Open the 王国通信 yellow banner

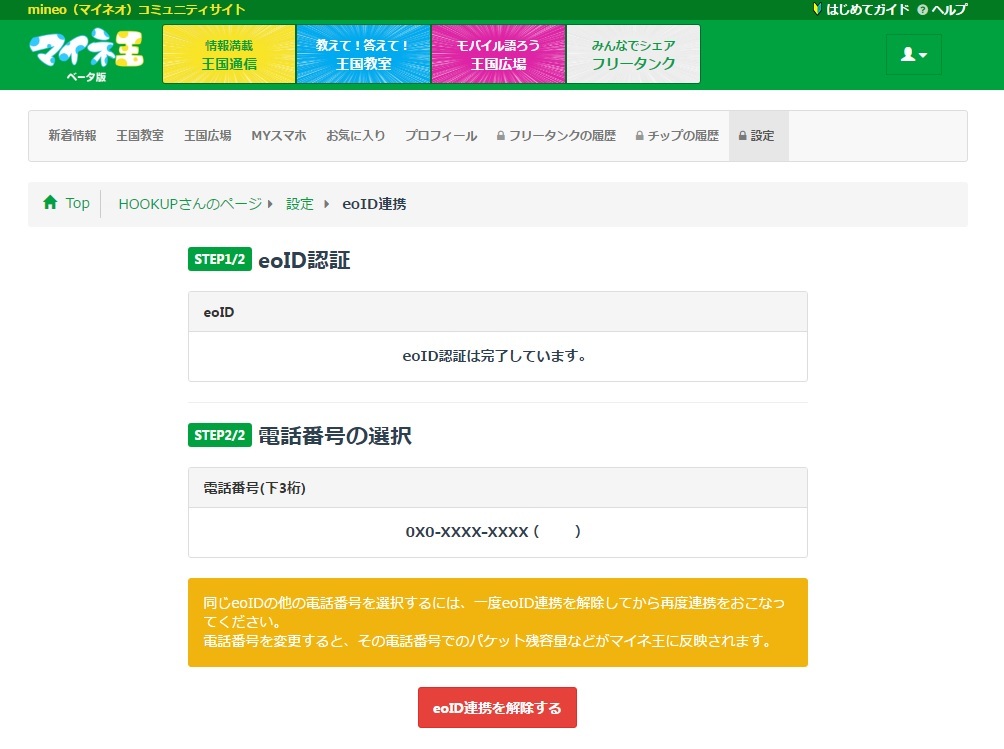(x=229, y=55)
